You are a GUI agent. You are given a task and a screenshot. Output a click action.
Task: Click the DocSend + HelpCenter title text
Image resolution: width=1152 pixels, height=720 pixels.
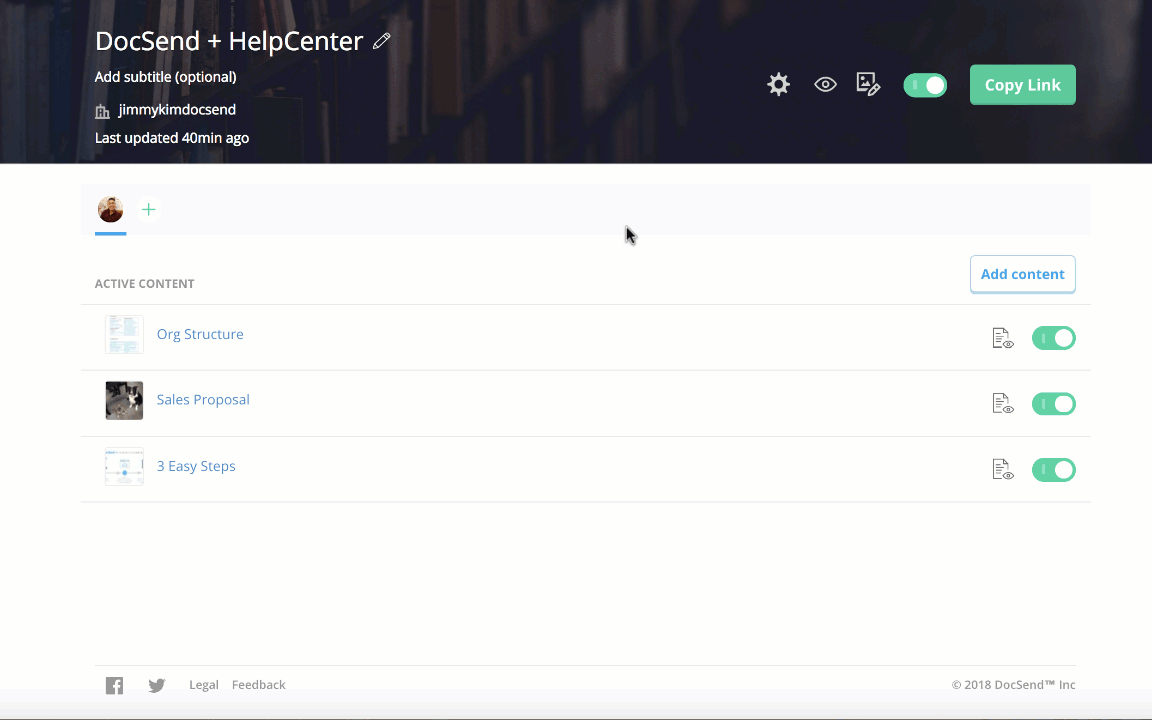click(229, 41)
